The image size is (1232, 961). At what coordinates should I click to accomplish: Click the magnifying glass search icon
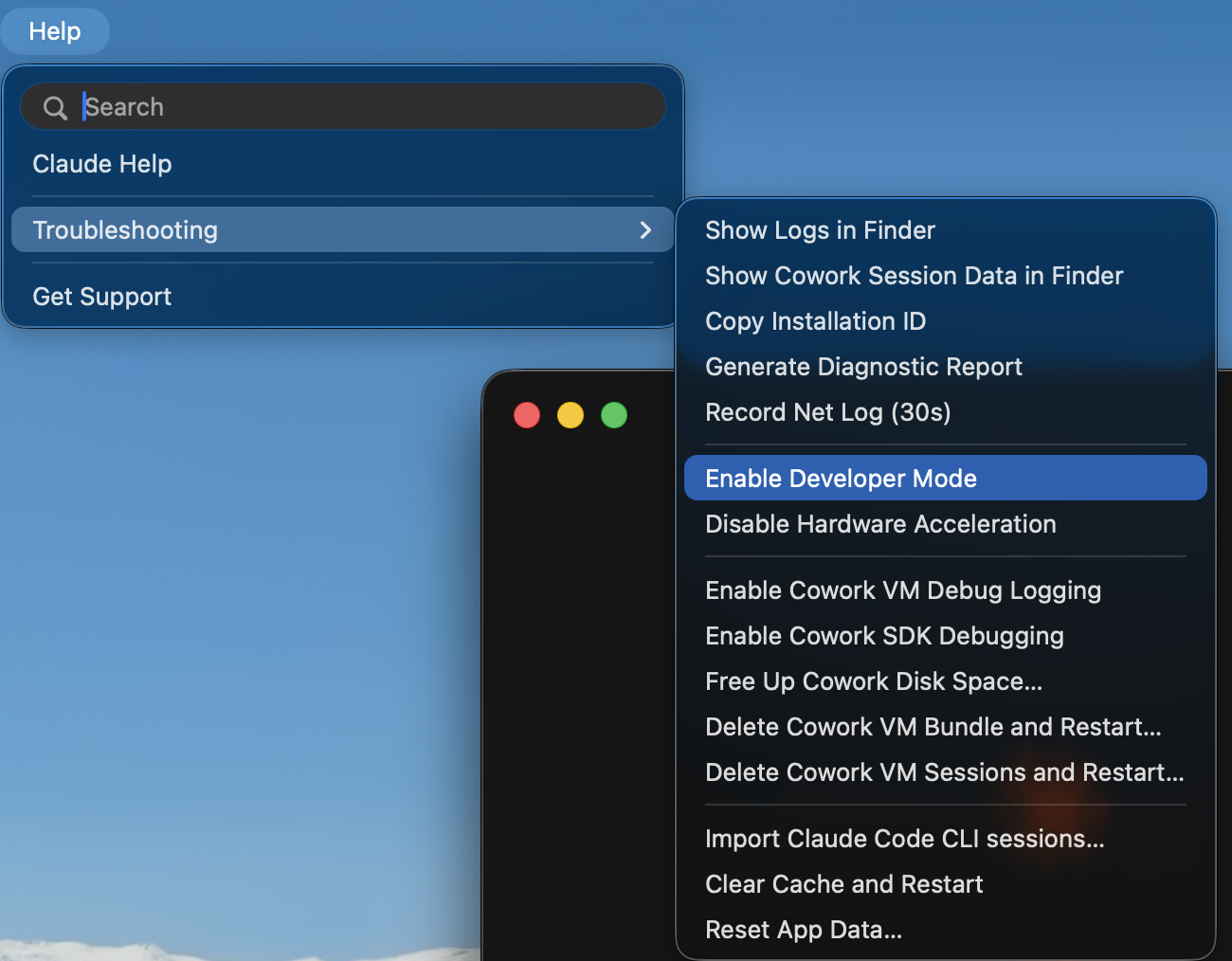pyautogui.click(x=55, y=108)
